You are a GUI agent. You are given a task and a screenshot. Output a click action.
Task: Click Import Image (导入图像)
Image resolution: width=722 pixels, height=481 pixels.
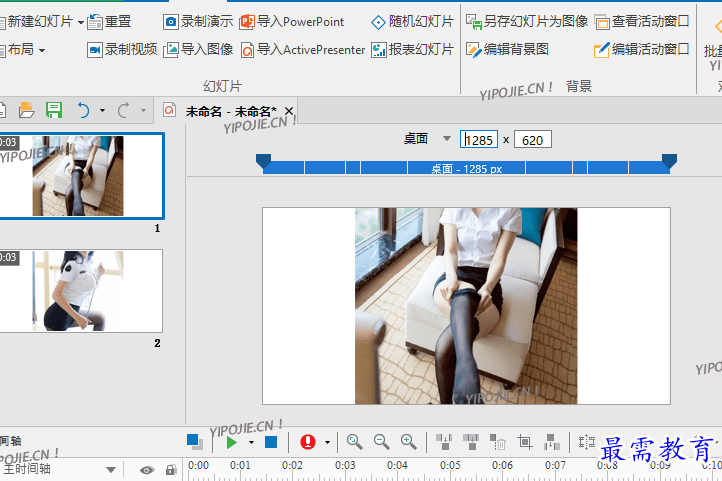[x=198, y=49]
